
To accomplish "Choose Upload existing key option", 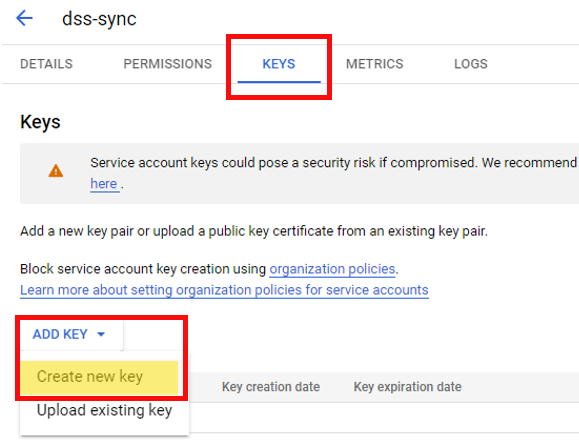I will 105,410.
